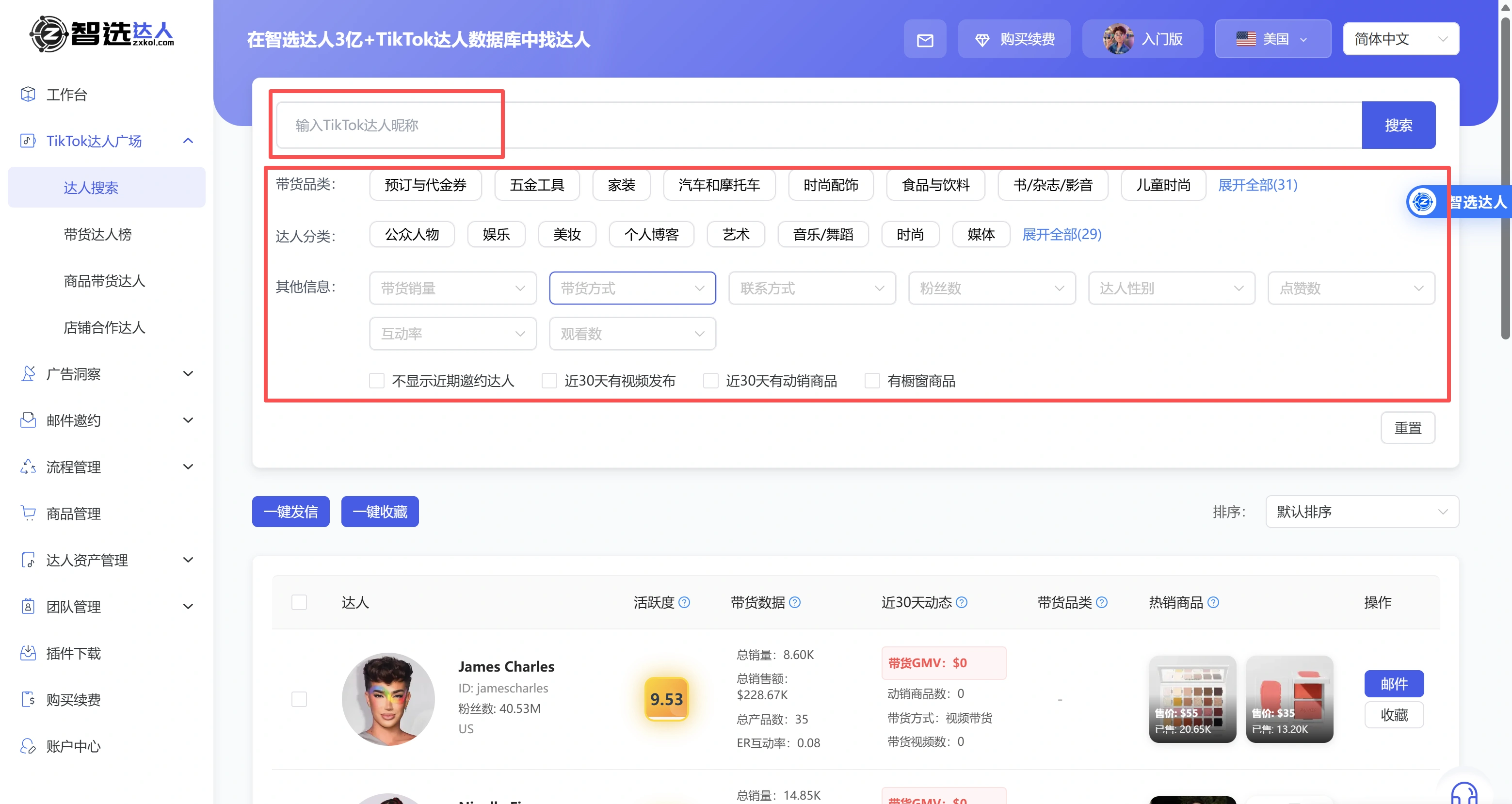The height and width of the screenshot is (804, 1512).
Task: Open the 默认排序 sort dropdown
Action: (1361, 512)
